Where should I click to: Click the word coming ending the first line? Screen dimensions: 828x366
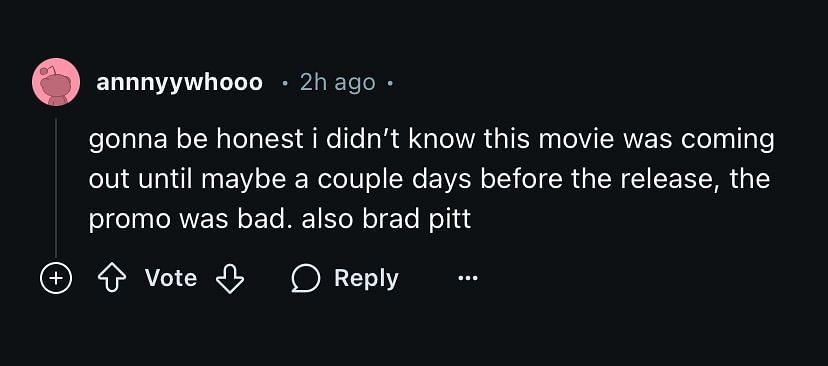727,142
